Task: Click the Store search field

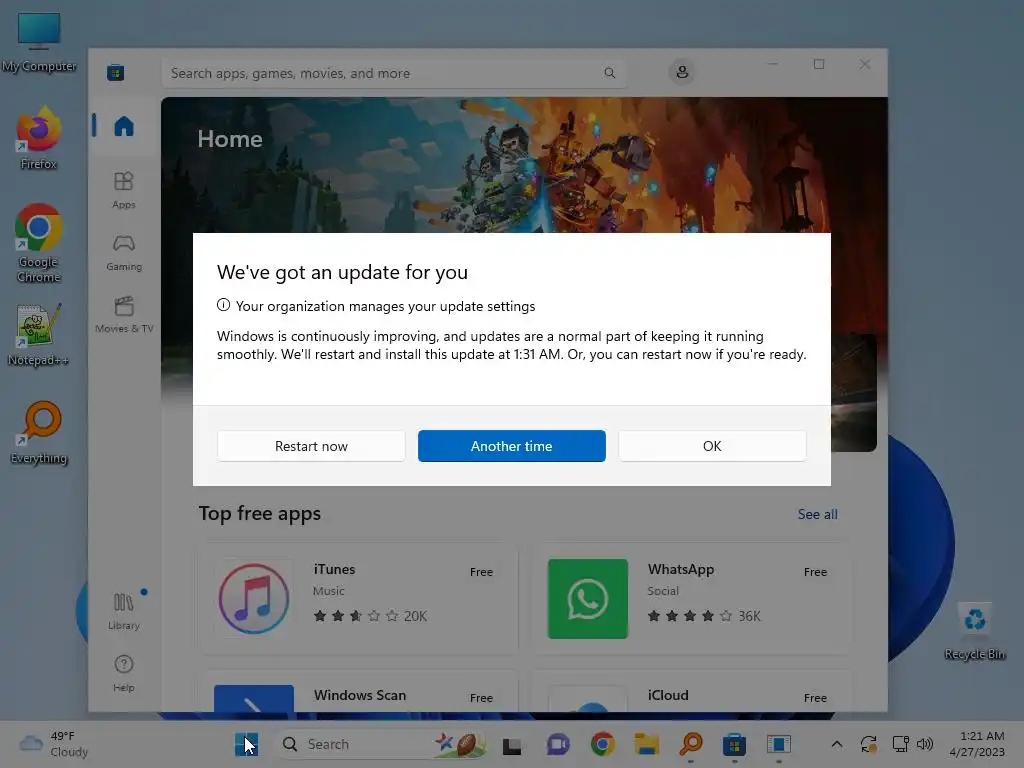Action: tap(394, 73)
